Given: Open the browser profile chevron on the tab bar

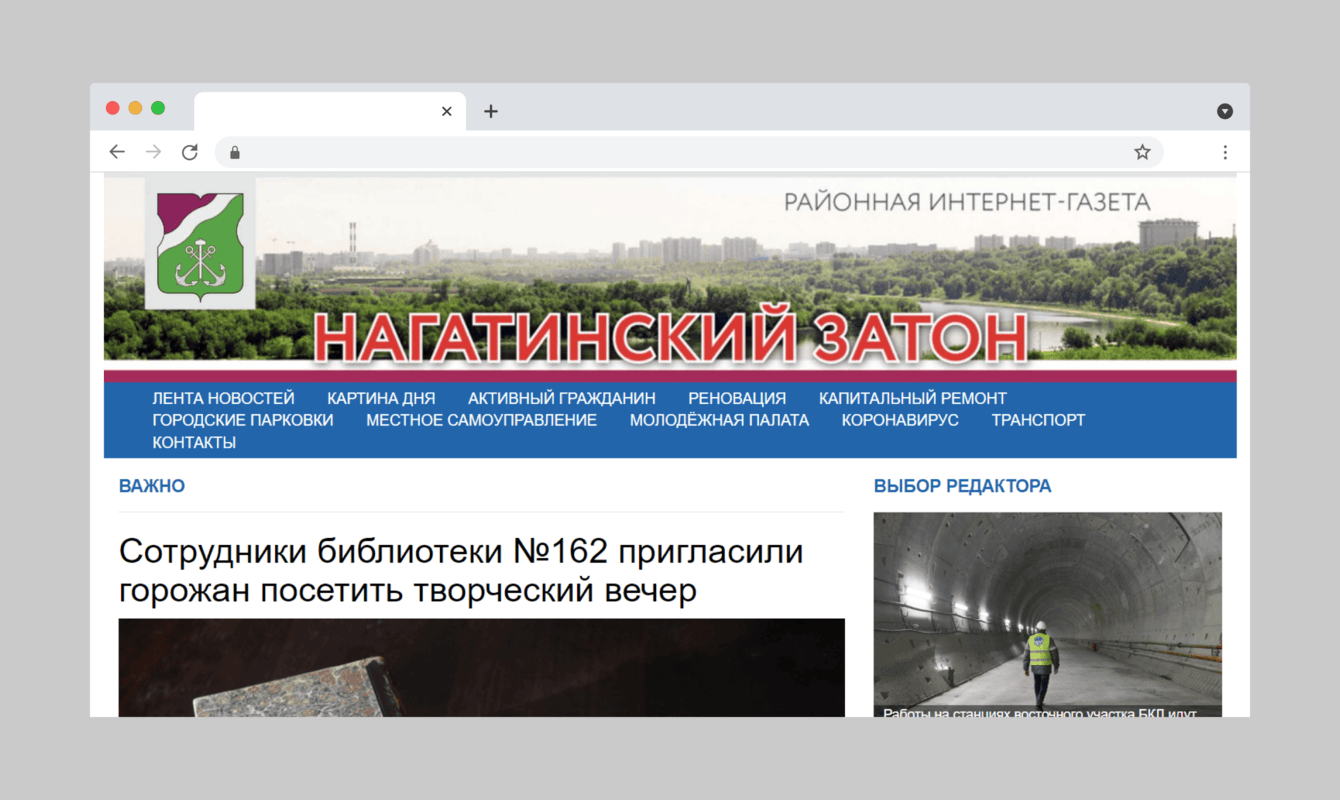Looking at the screenshot, I should (1222, 111).
